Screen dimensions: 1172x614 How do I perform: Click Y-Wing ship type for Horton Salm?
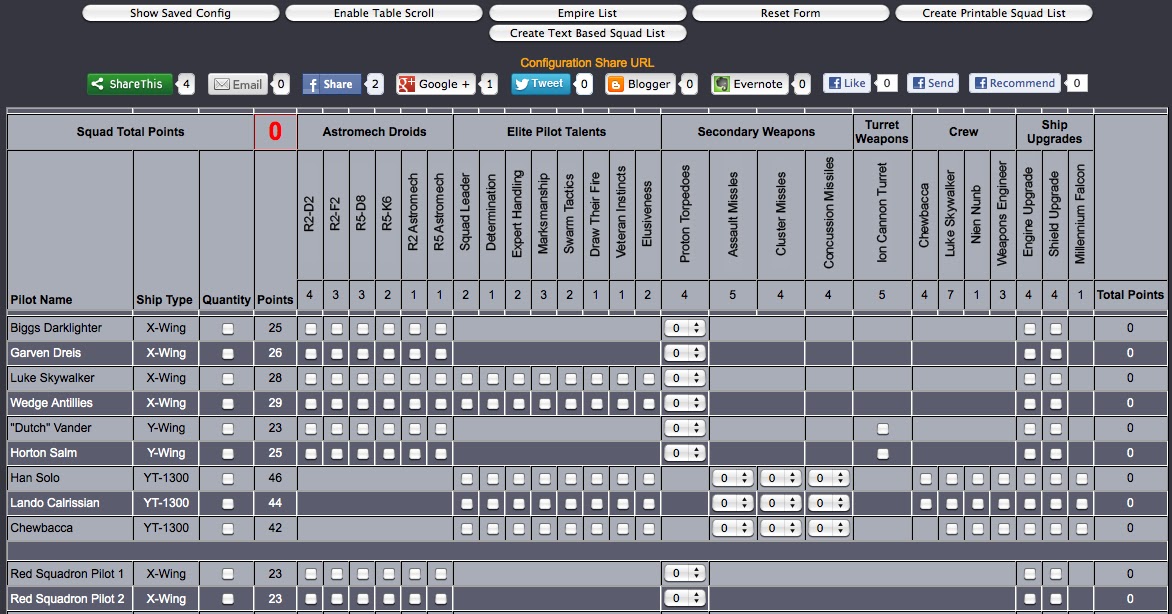166,453
